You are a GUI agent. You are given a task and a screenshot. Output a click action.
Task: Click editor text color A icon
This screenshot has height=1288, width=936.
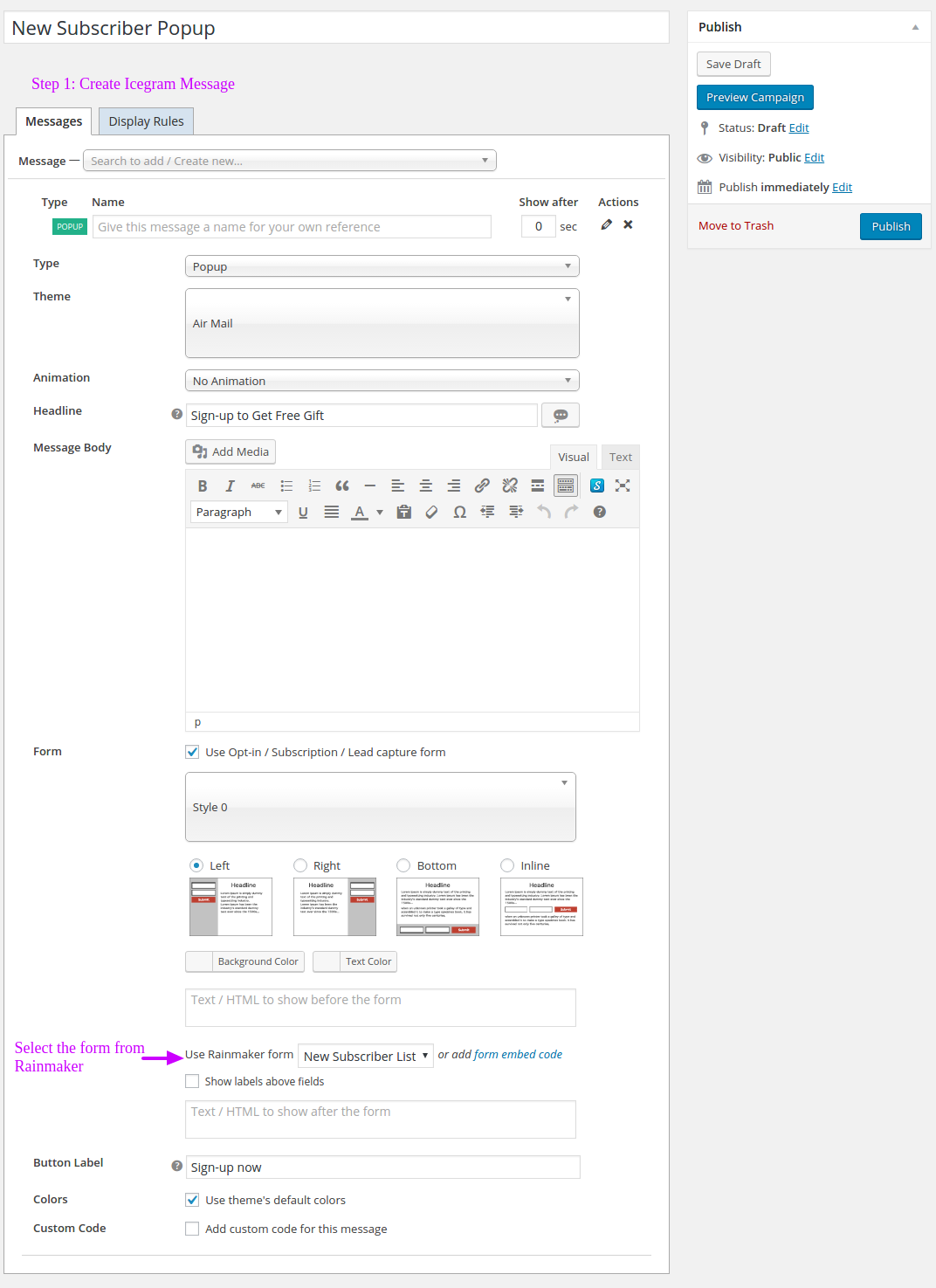[x=360, y=513]
